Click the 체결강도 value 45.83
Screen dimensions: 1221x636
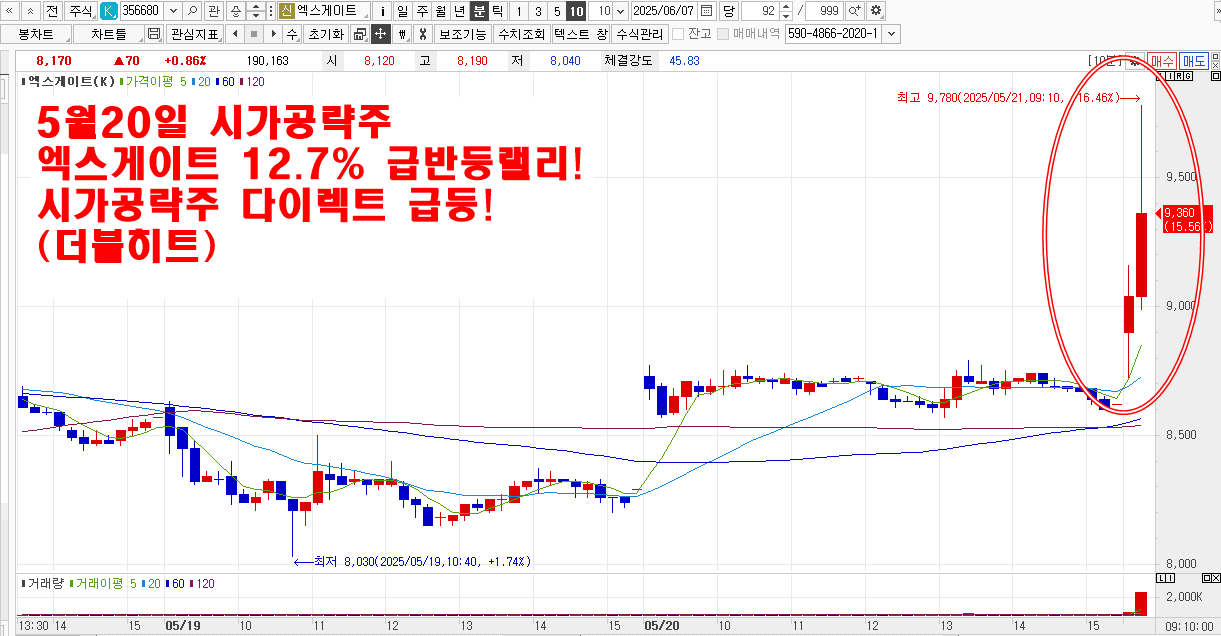point(684,61)
